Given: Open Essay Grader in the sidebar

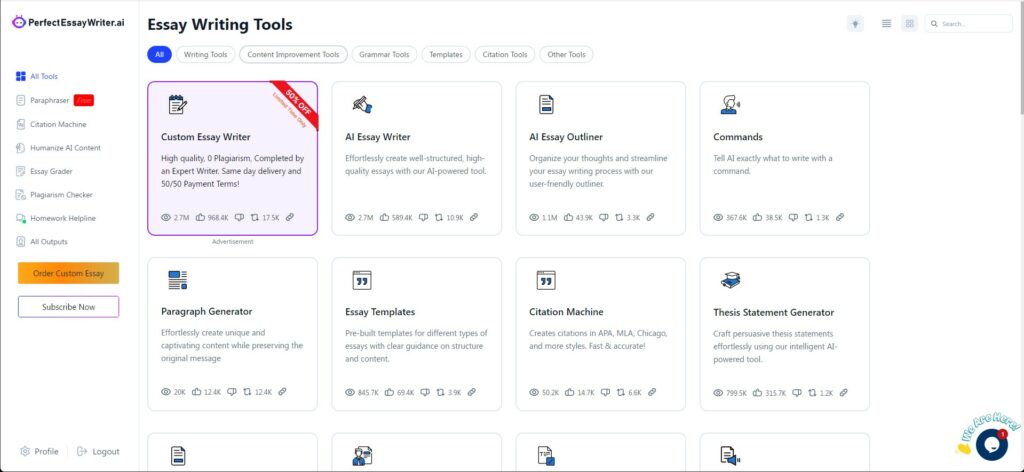Looking at the screenshot, I should (44, 171).
